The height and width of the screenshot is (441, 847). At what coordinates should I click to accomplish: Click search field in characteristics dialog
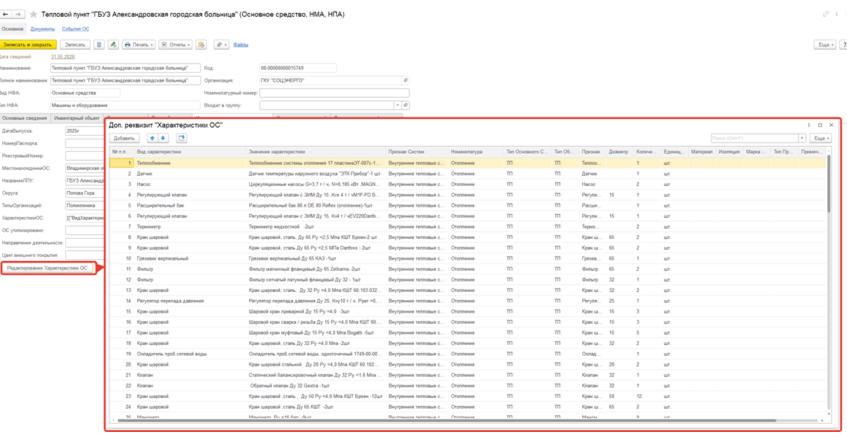pyautogui.click(x=755, y=138)
